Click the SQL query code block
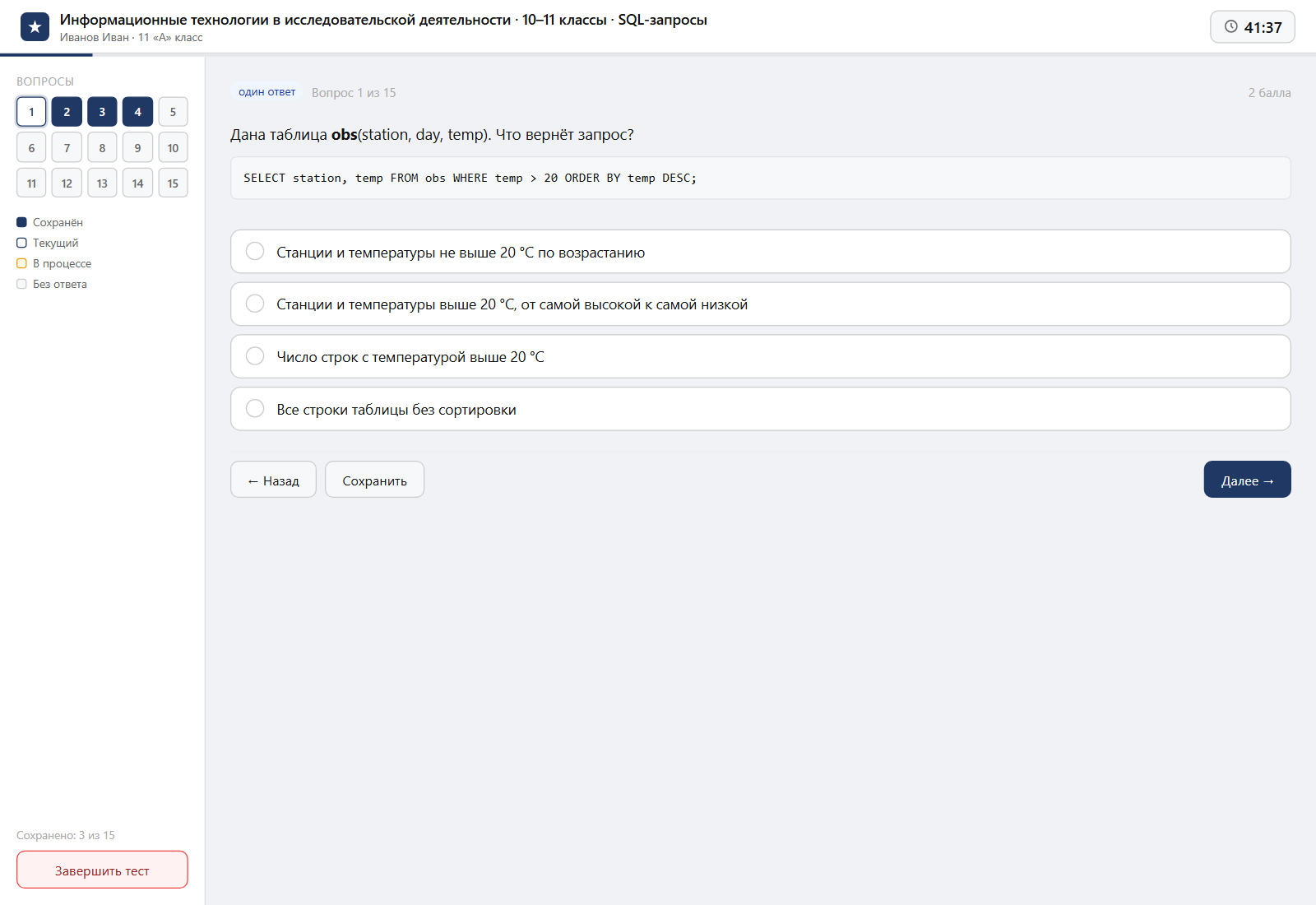This screenshot has width=1316, height=905. coord(760,178)
